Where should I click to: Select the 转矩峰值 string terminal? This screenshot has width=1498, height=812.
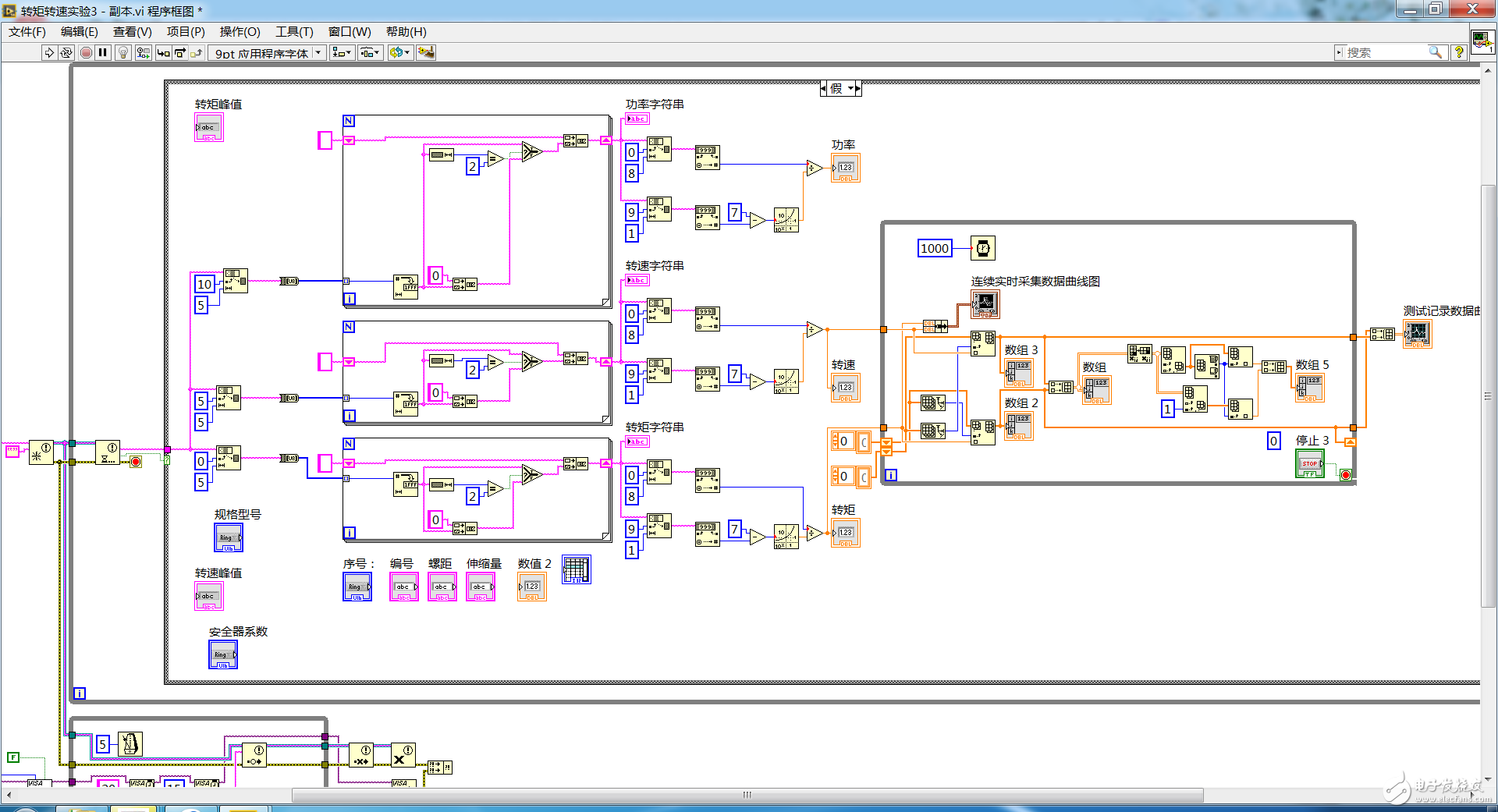[209, 127]
